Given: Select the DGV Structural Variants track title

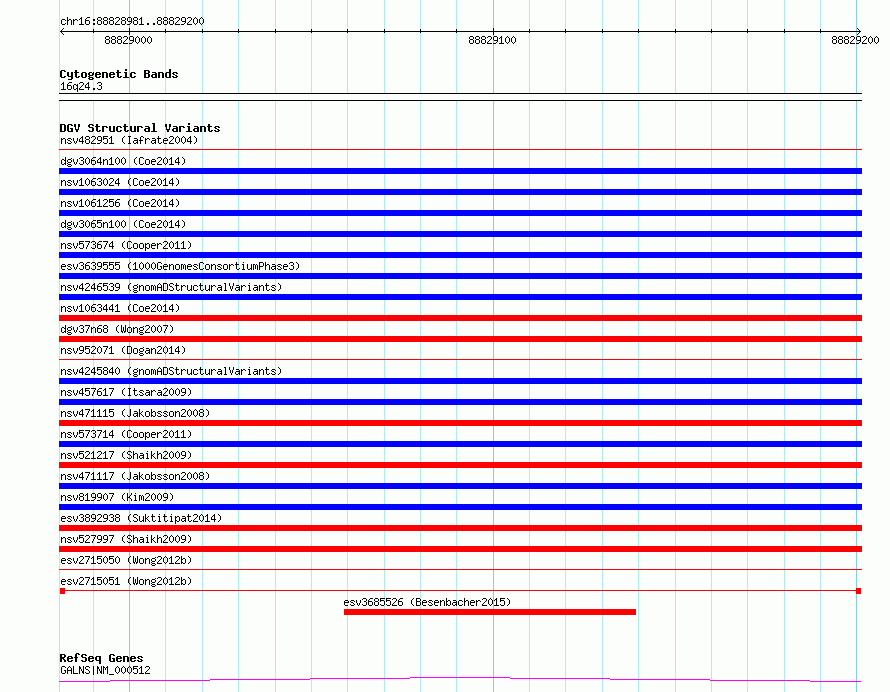Looking at the screenshot, I should click(x=140, y=128).
